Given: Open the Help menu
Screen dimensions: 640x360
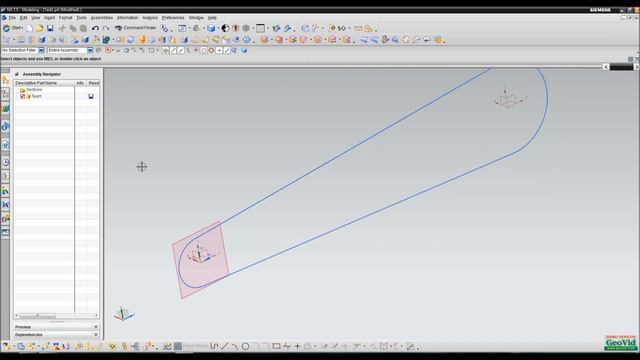Looking at the screenshot, I should [x=212, y=18].
